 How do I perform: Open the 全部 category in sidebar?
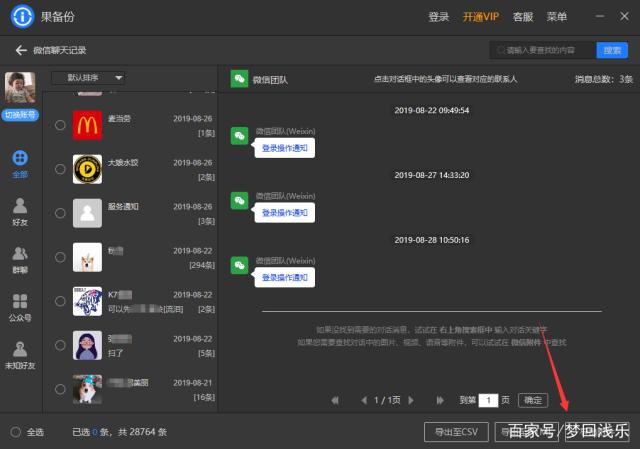19,164
